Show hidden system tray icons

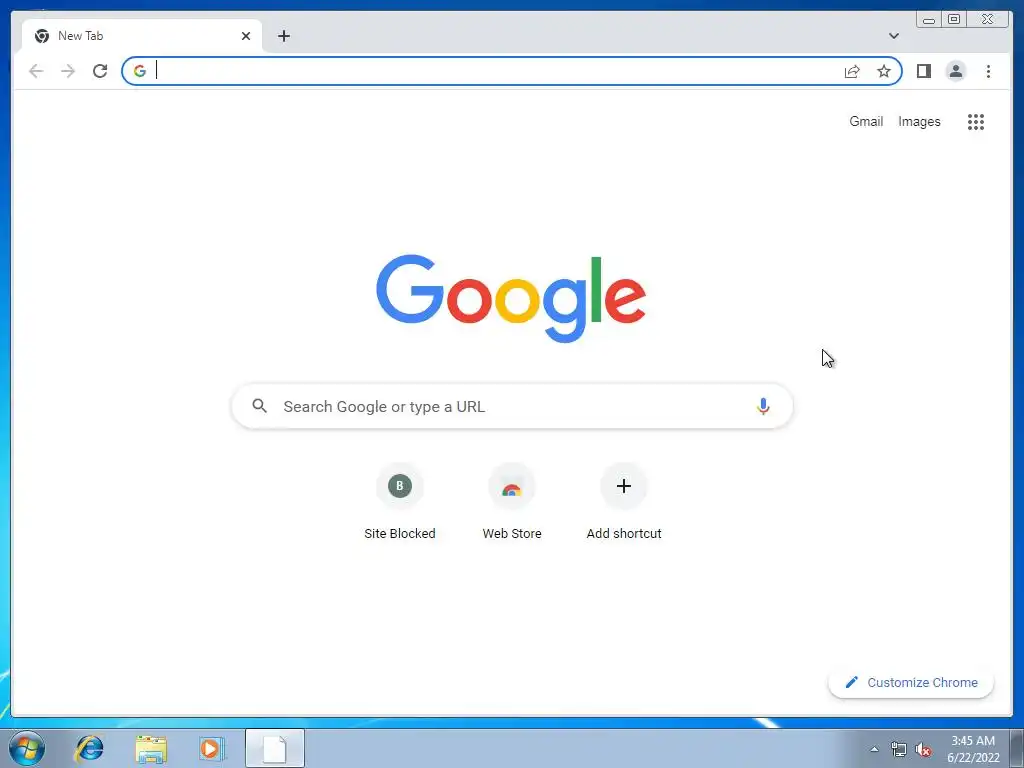[874, 749]
